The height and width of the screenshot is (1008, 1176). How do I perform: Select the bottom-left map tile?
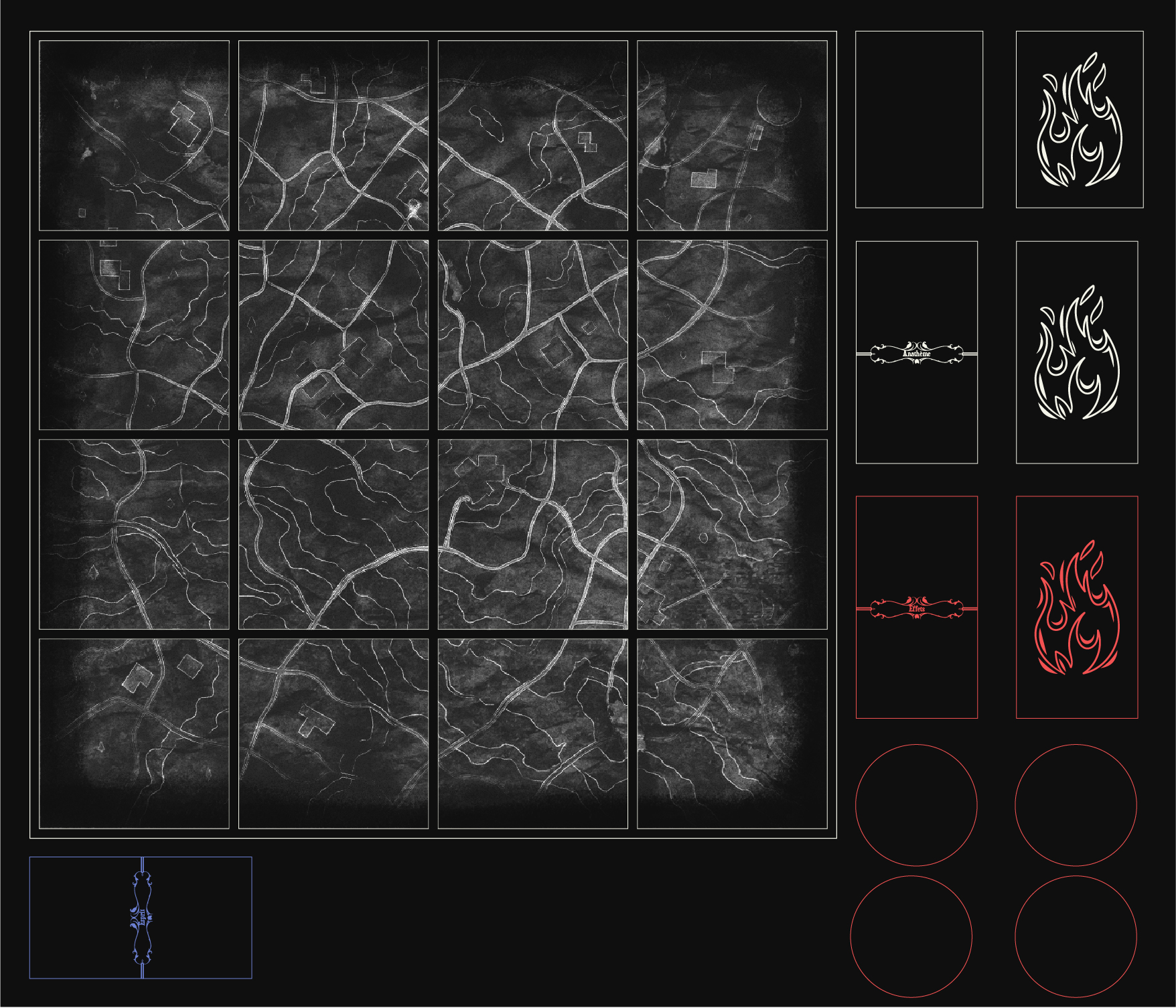[134, 733]
